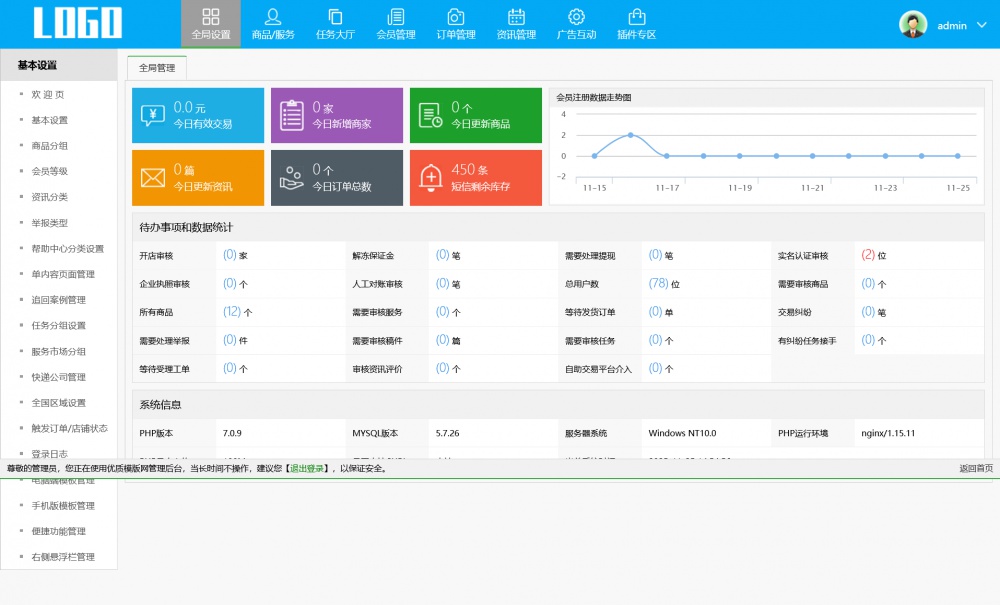
Task: Open 会员等级 in the sidebar menu
Action: tap(49, 171)
